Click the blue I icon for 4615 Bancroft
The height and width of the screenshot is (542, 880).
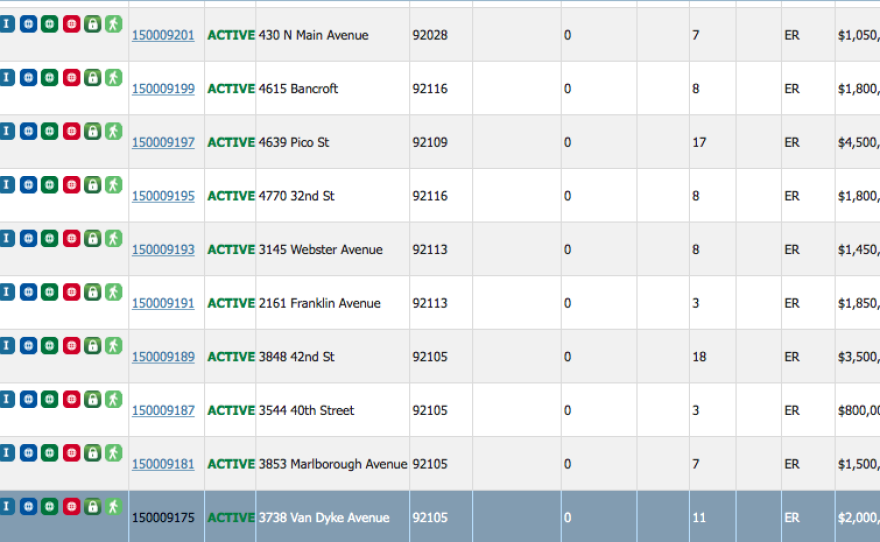(7, 77)
